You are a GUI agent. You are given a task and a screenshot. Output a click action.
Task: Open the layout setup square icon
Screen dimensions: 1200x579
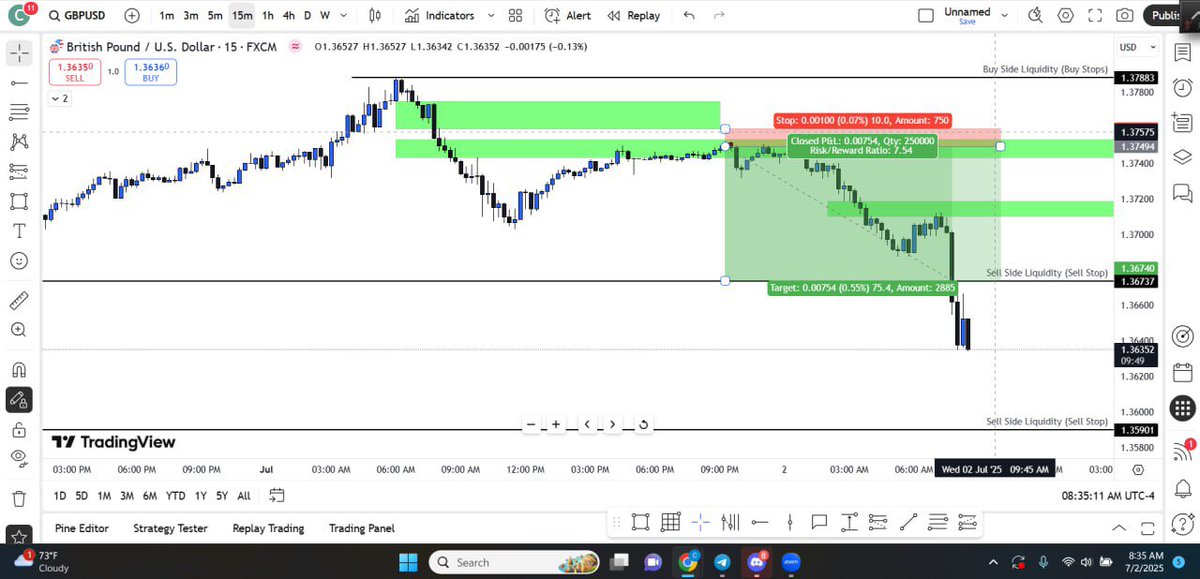(x=926, y=15)
